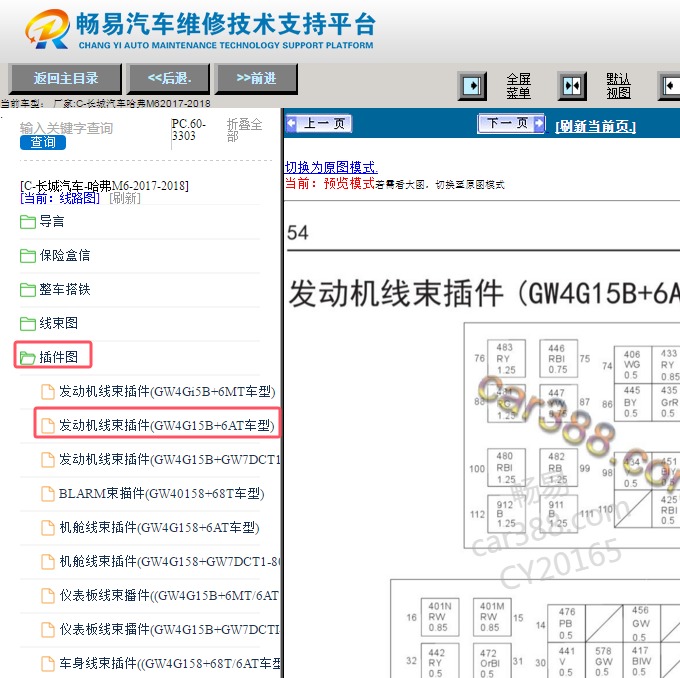The height and width of the screenshot is (678, 680).
Task: Click connector pin cell 912 B 1.25
Action: 506,514
